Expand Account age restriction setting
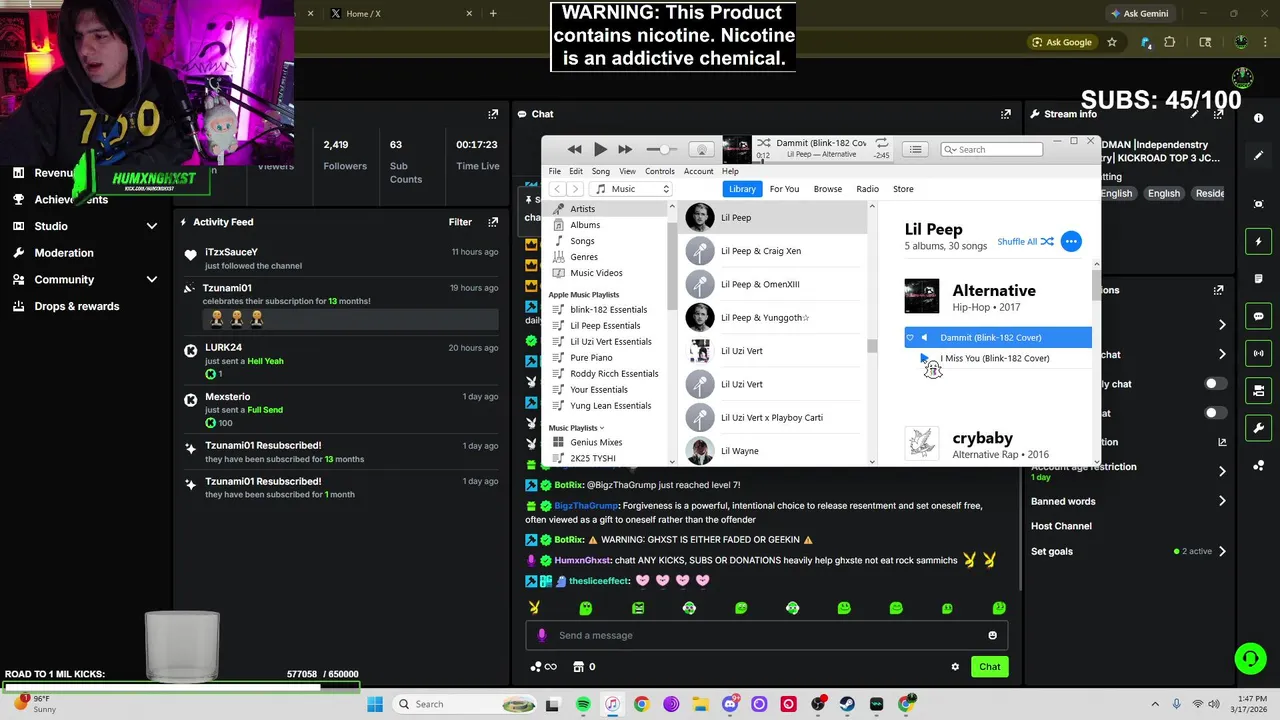The height and width of the screenshot is (720, 1280). pyautogui.click(x=1222, y=471)
